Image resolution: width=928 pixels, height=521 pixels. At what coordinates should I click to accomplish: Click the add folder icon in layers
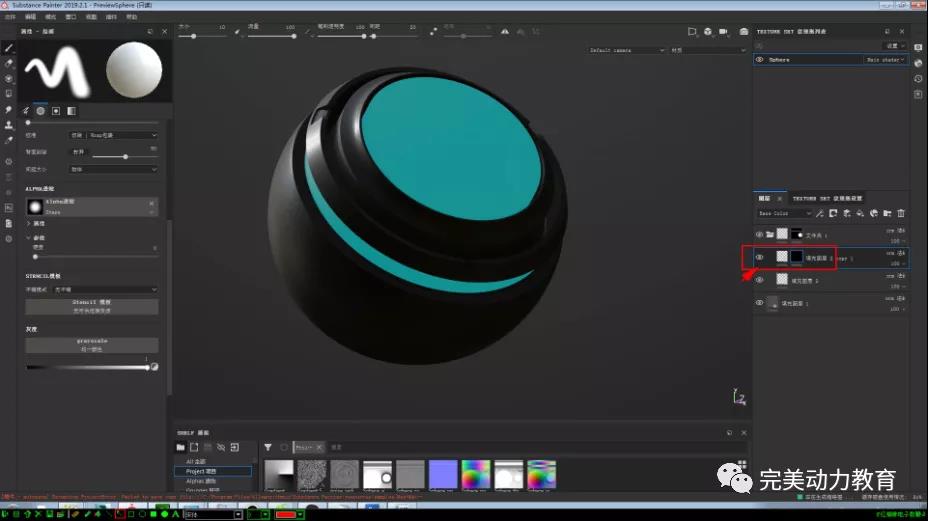(x=888, y=213)
